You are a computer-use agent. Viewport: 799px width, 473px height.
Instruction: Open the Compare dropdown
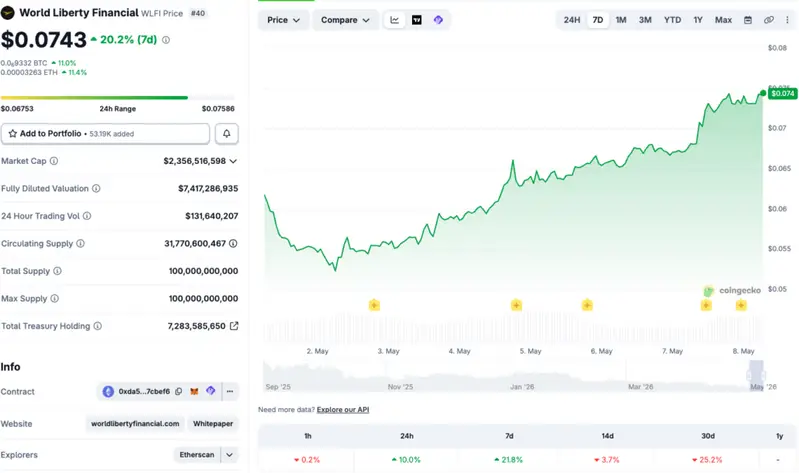click(x=345, y=20)
